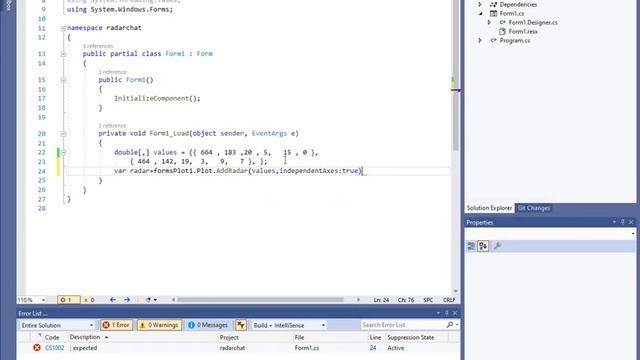Viewport: 640px width, 360px height.
Task: Click the CRLF line ending indicator
Action: pyautogui.click(x=449, y=300)
